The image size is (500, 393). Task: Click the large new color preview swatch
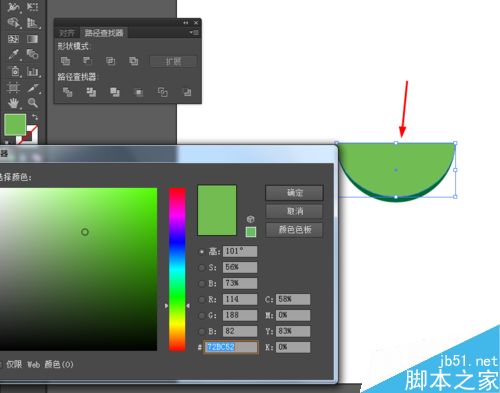tap(217, 210)
